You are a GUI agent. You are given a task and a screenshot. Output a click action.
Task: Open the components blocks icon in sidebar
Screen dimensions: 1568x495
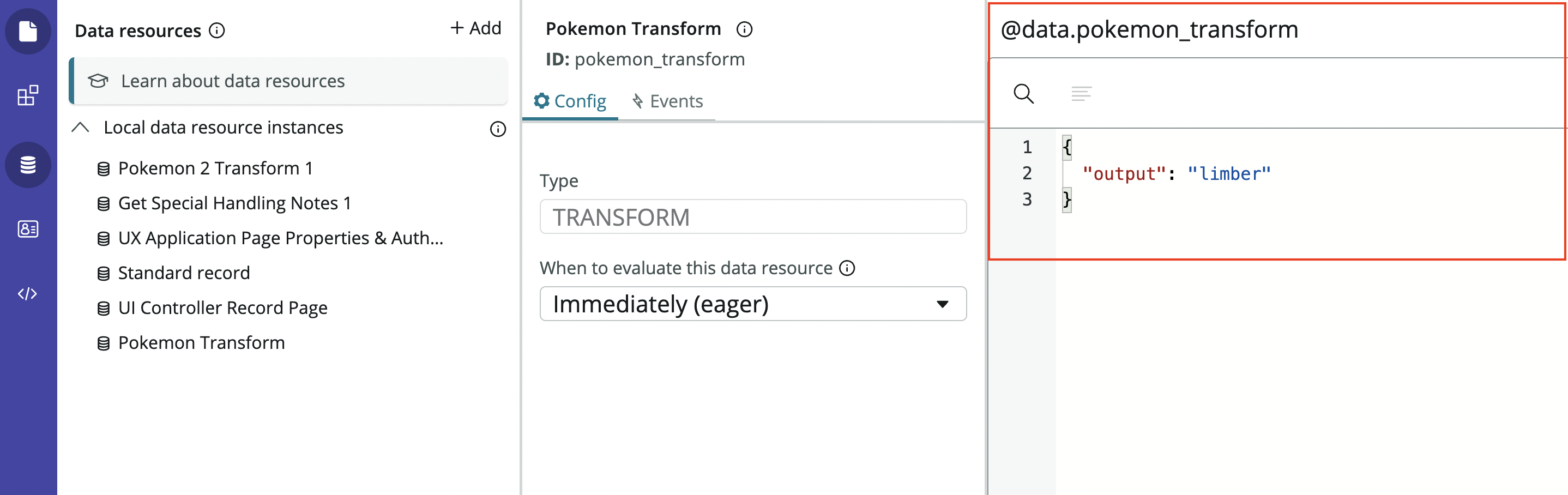(28, 95)
